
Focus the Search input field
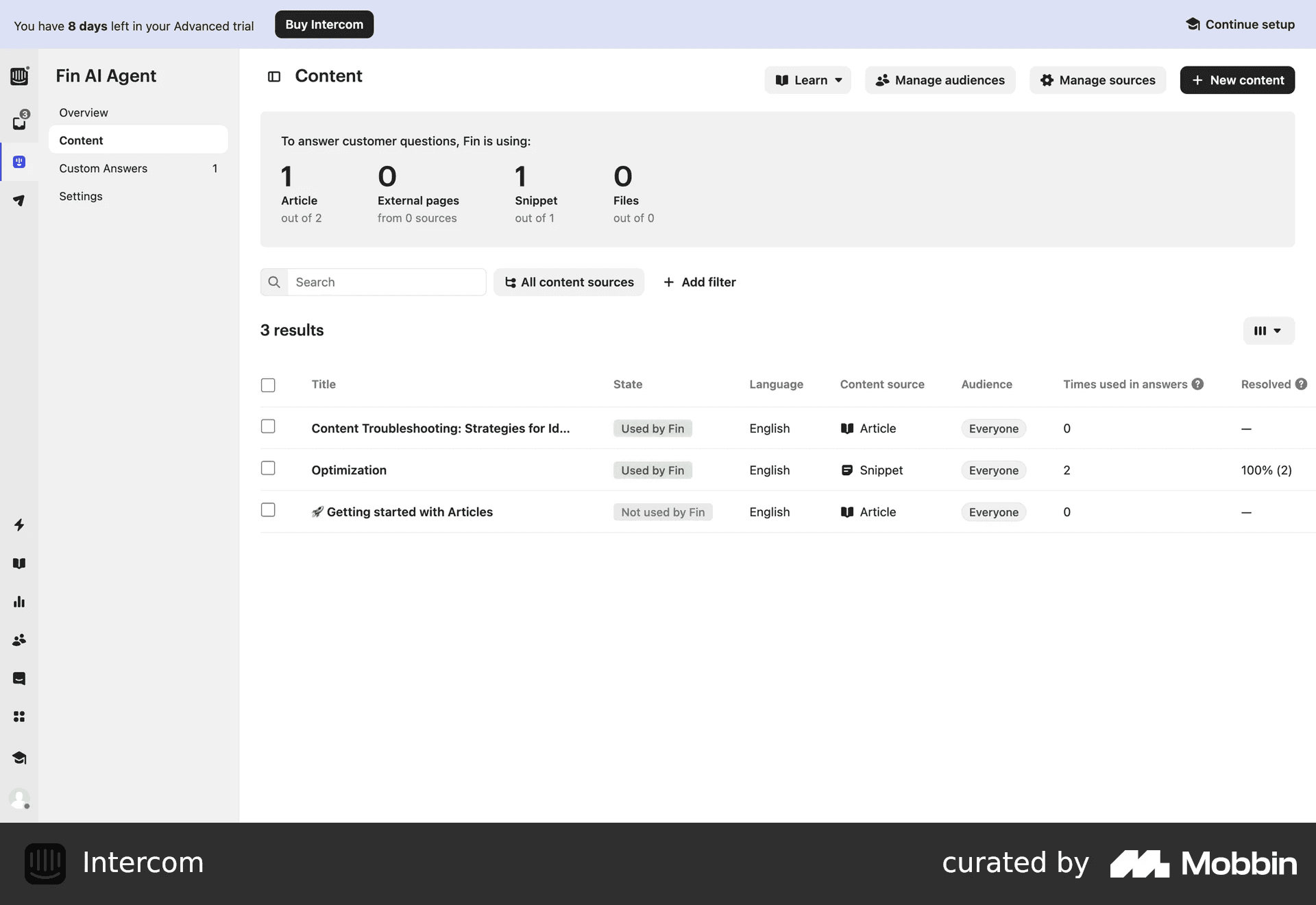386,282
